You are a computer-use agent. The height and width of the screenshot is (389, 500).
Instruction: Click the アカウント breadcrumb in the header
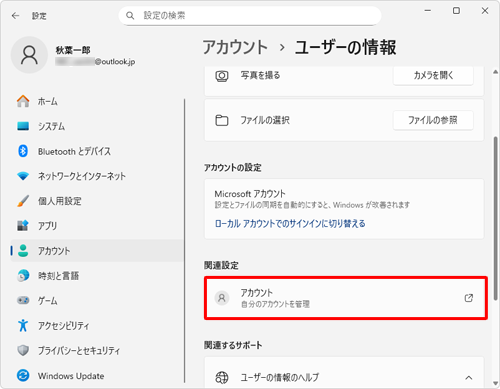click(235, 47)
